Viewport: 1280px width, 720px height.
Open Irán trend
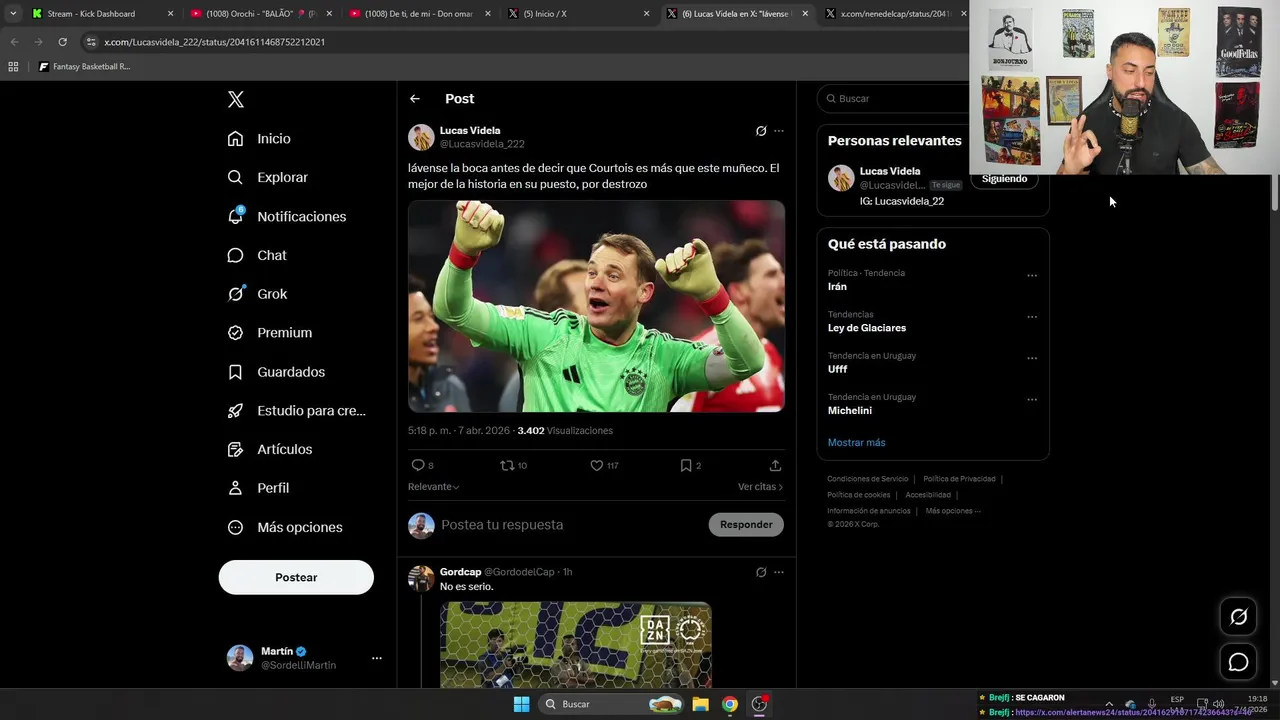(x=837, y=287)
